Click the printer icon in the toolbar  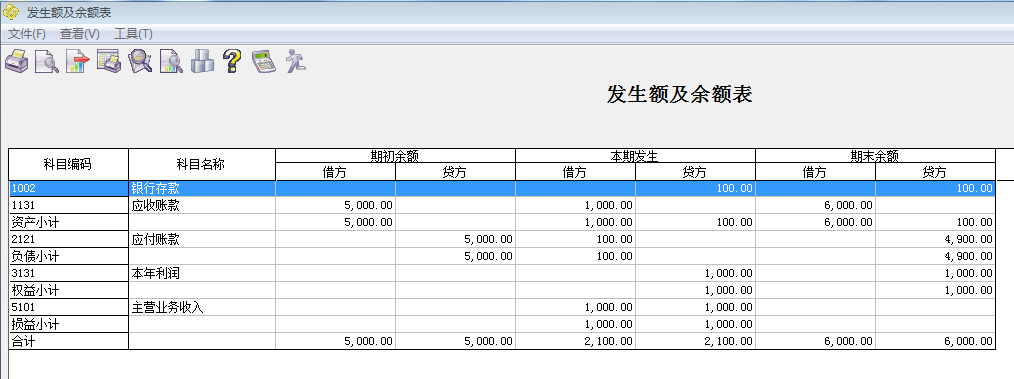[16, 61]
